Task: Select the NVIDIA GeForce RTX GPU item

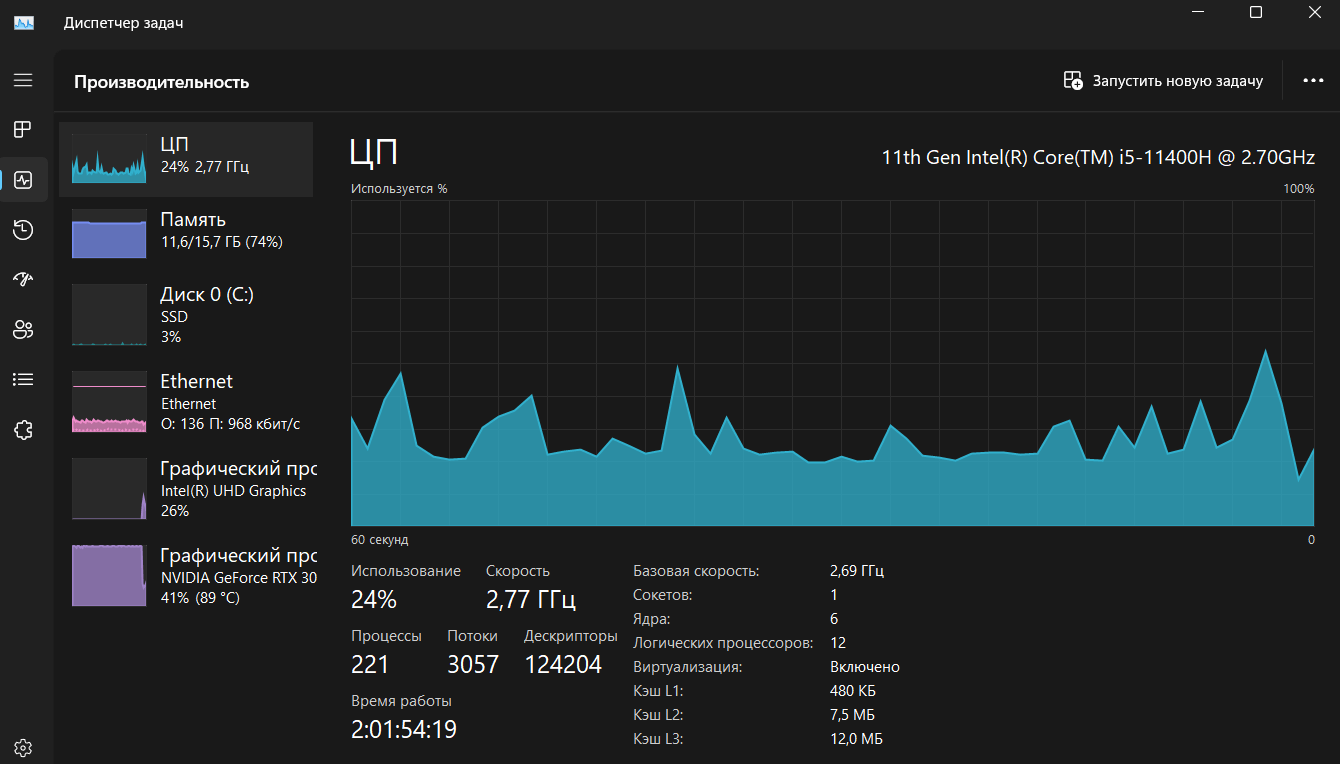Action: click(x=186, y=576)
